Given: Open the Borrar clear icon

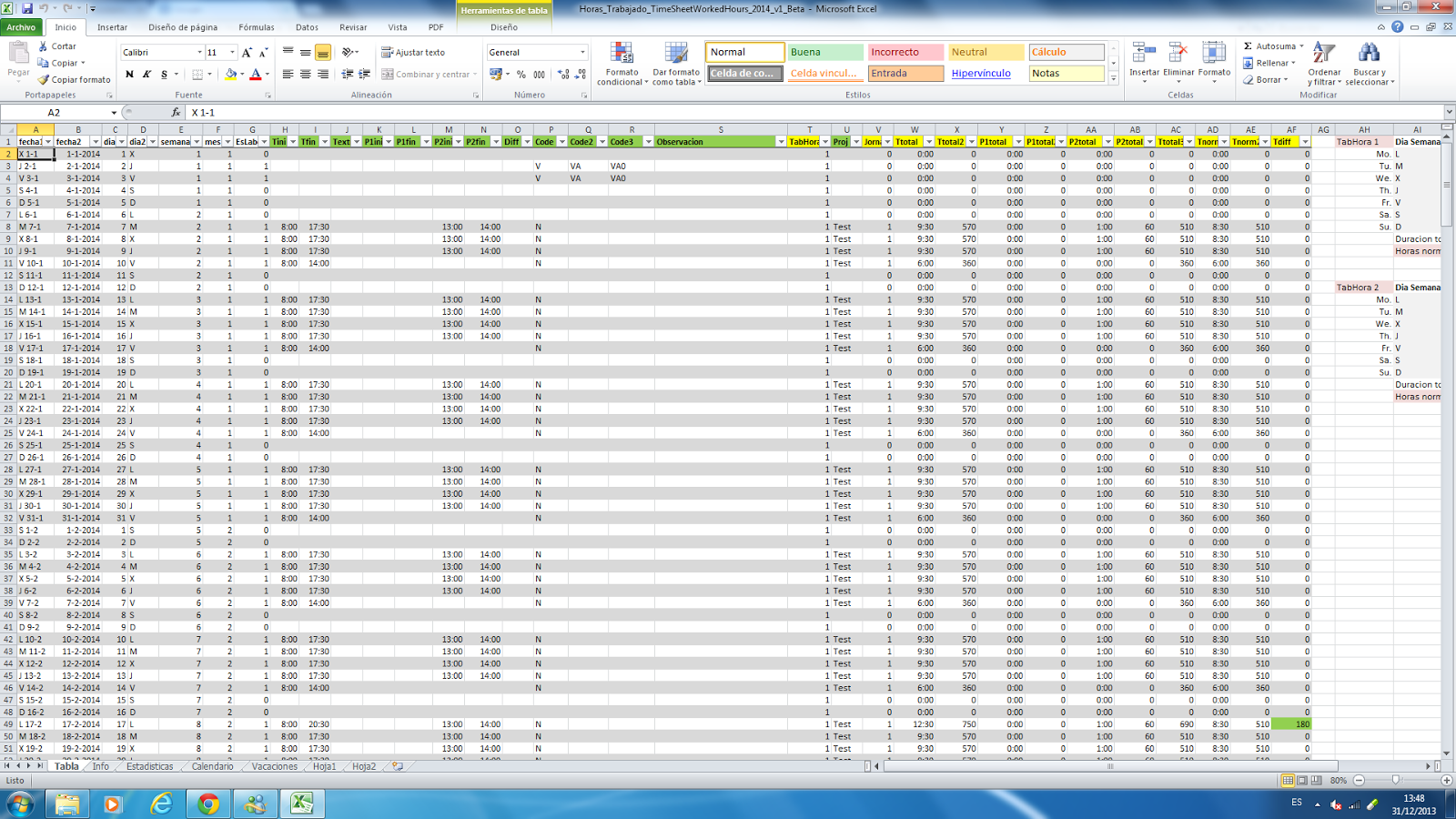Looking at the screenshot, I should tap(1250, 79).
